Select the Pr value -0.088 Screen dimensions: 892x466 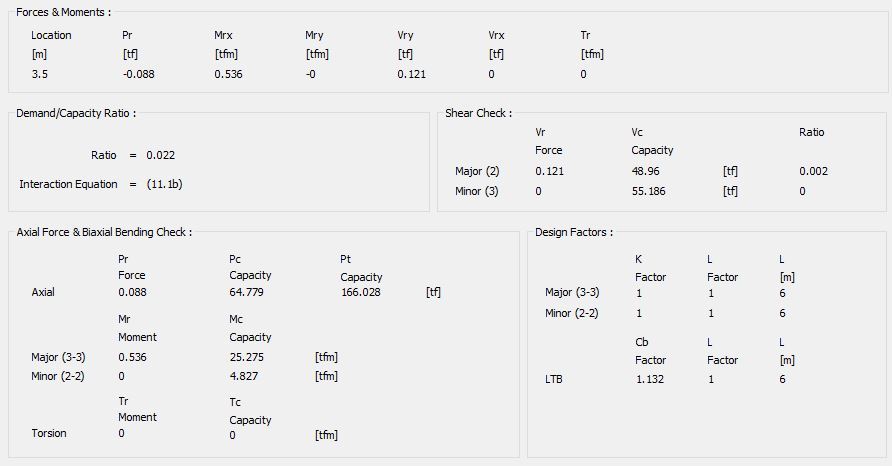click(x=138, y=74)
